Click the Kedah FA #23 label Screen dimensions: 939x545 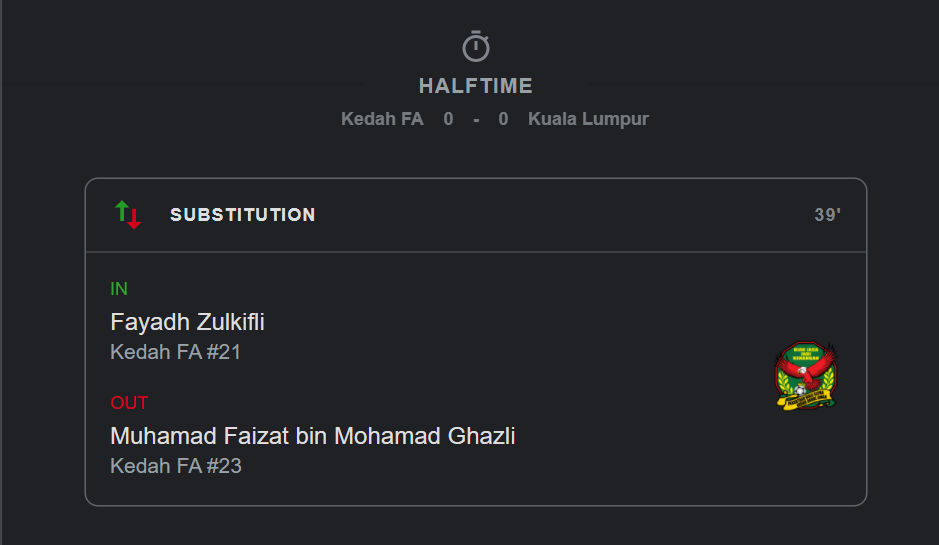(176, 466)
